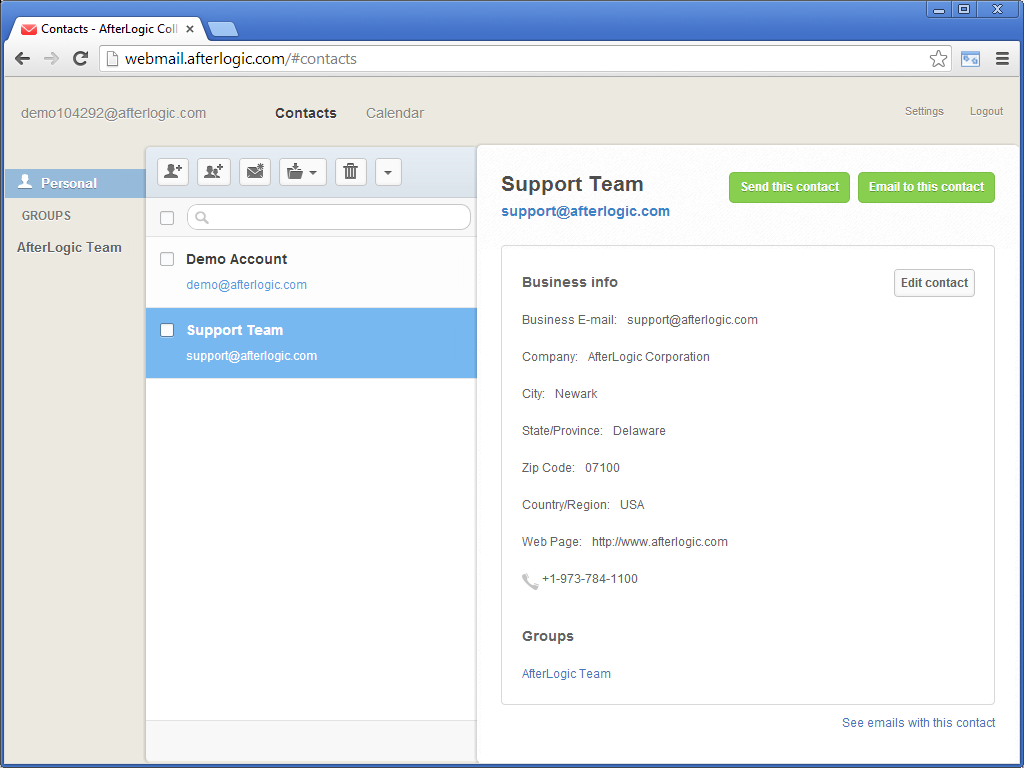Click the country value USA
The image size is (1024, 768).
[x=632, y=505]
